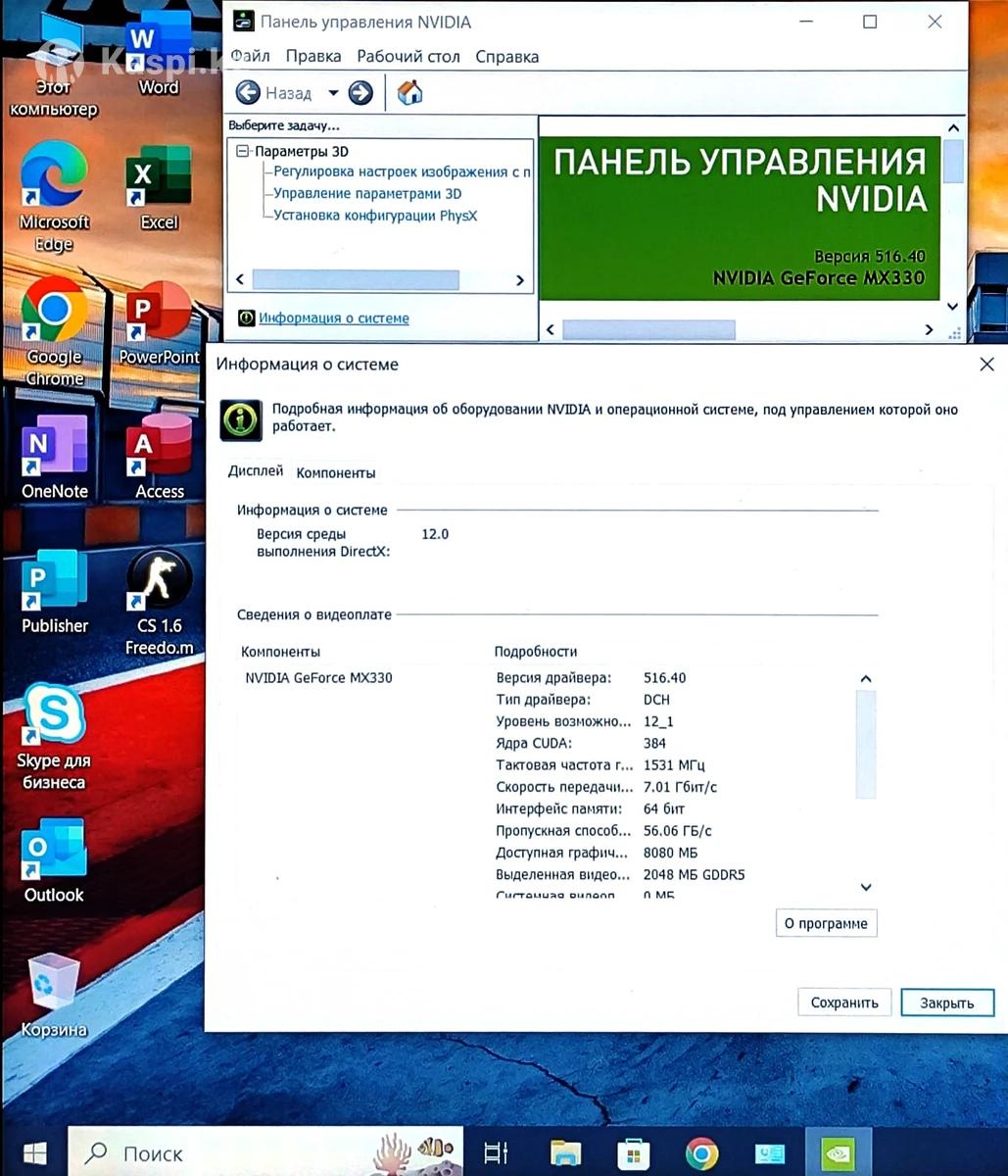Select the OneNote desktop icon
Screen dimensions: 1008x1176
click(55, 458)
